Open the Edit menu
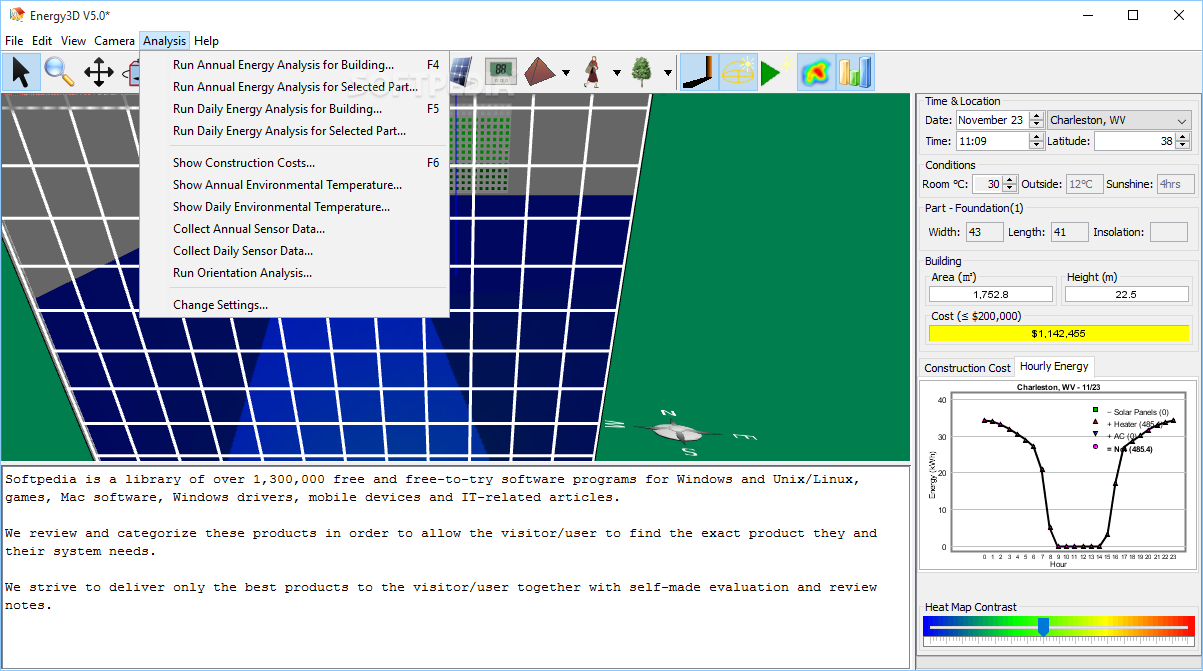The height and width of the screenshot is (671, 1203). click(42, 41)
